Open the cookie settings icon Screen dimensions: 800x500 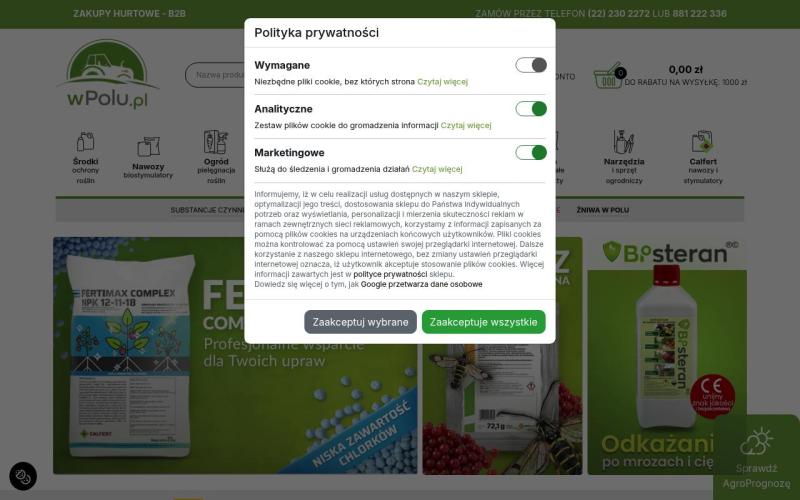23,477
